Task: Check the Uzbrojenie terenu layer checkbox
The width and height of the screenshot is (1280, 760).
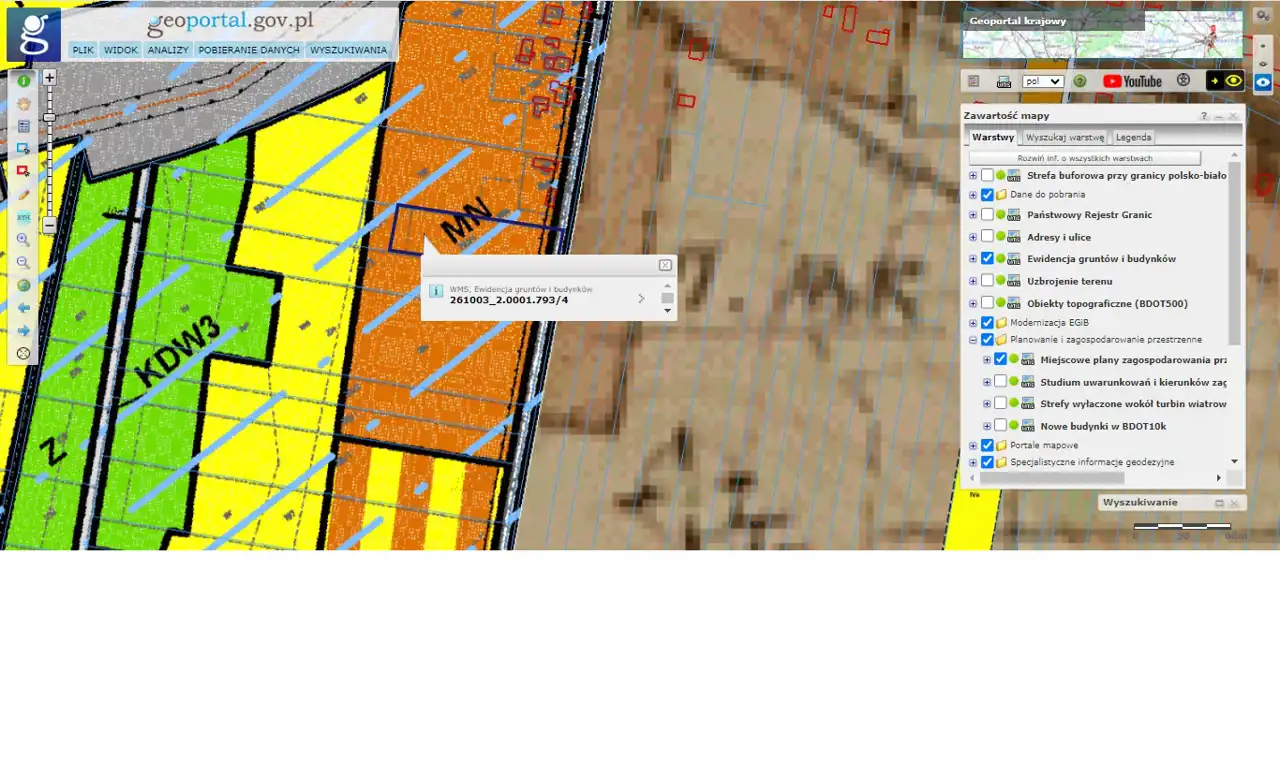Action: (987, 281)
